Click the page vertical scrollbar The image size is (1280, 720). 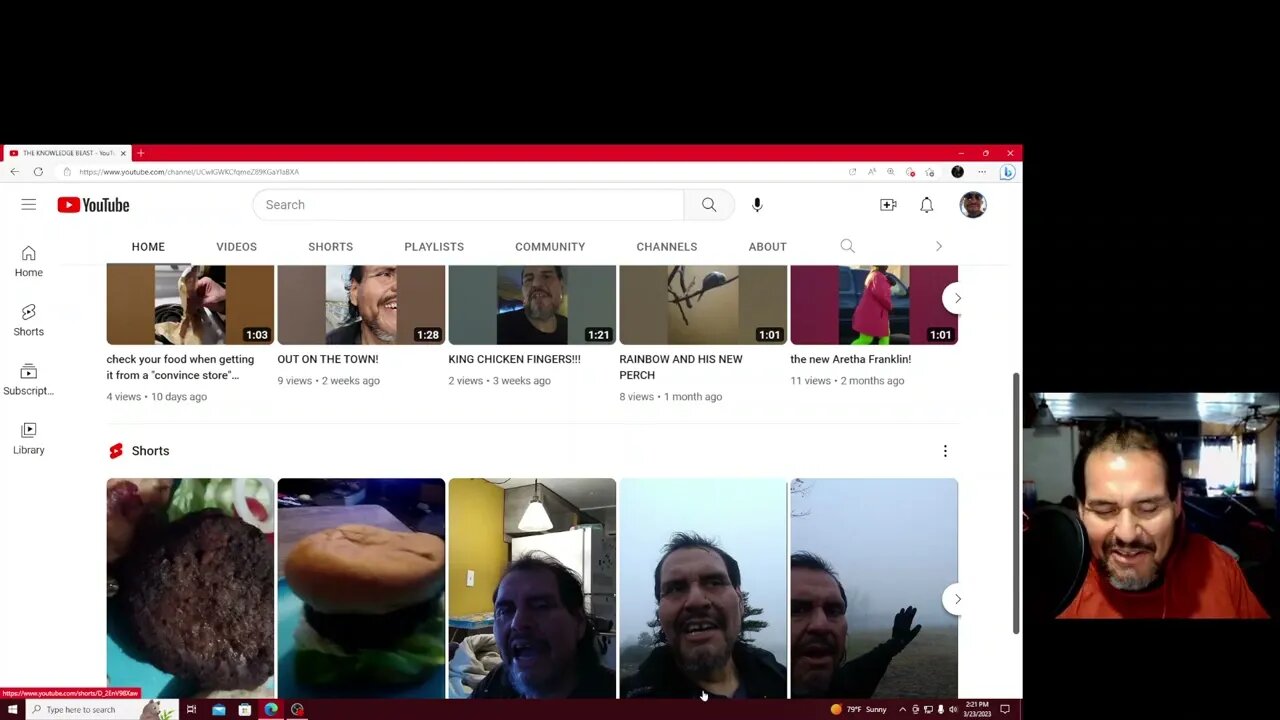point(1017,503)
